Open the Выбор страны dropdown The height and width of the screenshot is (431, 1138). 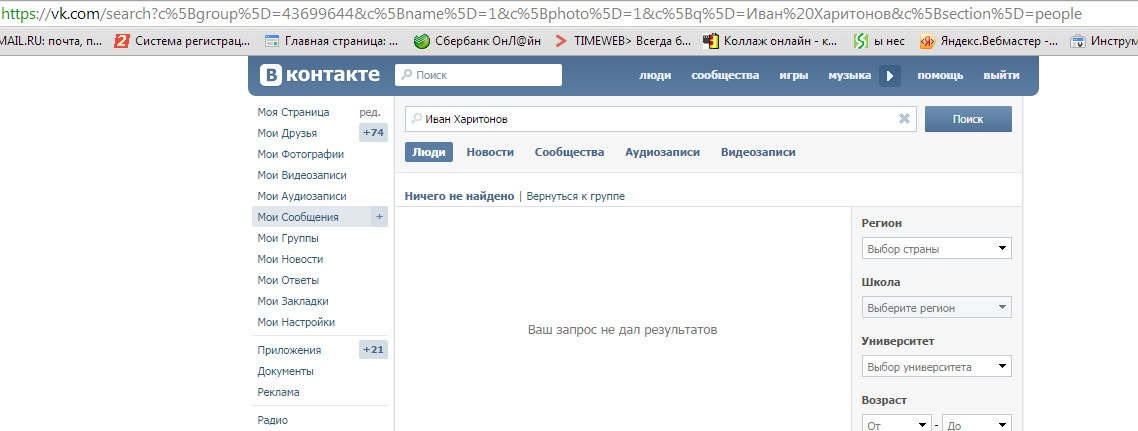936,249
